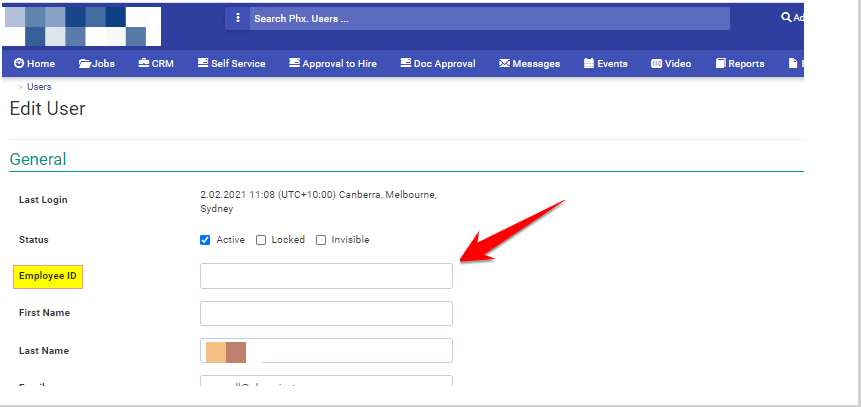Screen dimensions: 861x407
Task: Click the Self Service icon
Action: [x=203, y=63]
